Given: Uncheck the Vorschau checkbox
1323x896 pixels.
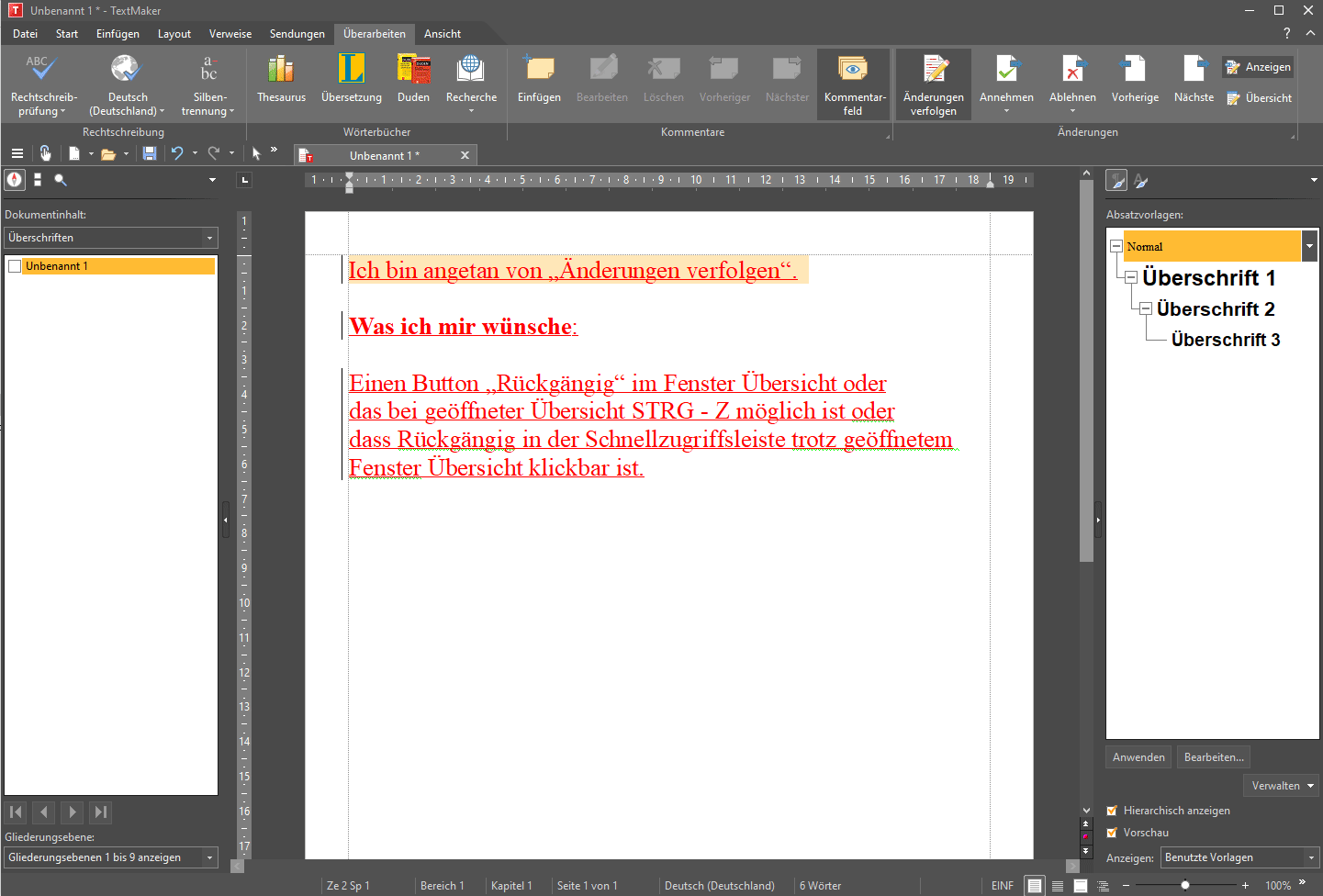Looking at the screenshot, I should [1112, 833].
